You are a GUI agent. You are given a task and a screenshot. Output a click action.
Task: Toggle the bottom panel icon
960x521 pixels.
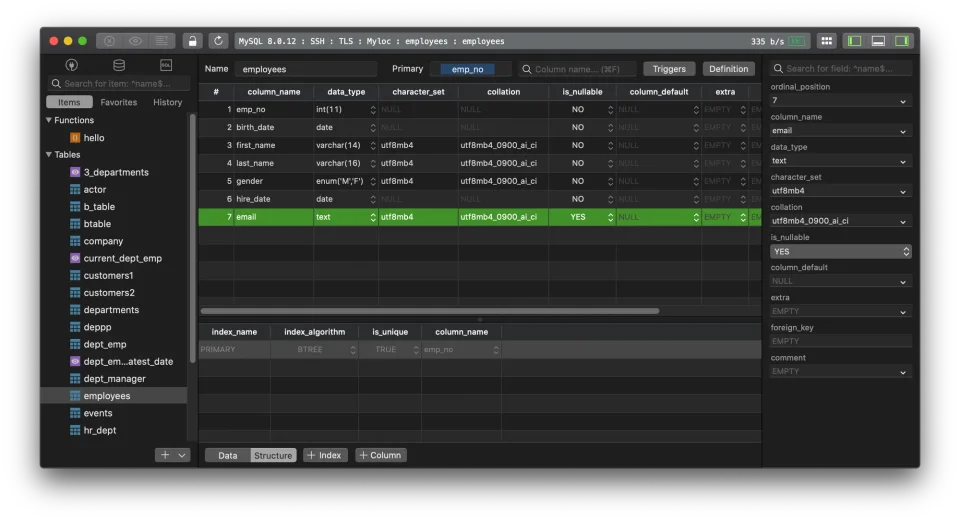[878, 41]
